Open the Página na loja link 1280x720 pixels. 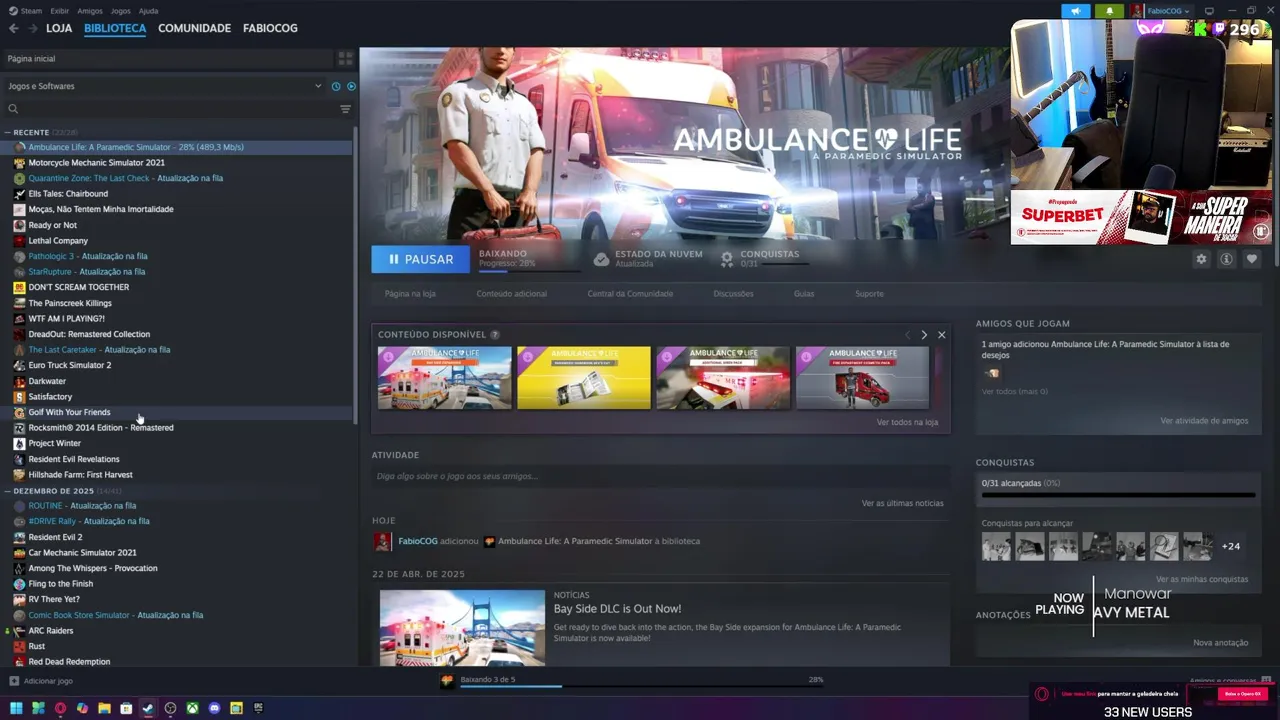410,294
